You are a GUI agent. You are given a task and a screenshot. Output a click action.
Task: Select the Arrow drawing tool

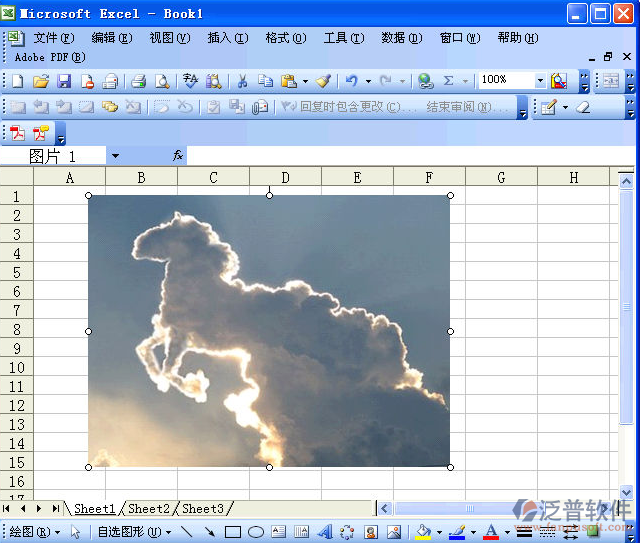pos(209,532)
